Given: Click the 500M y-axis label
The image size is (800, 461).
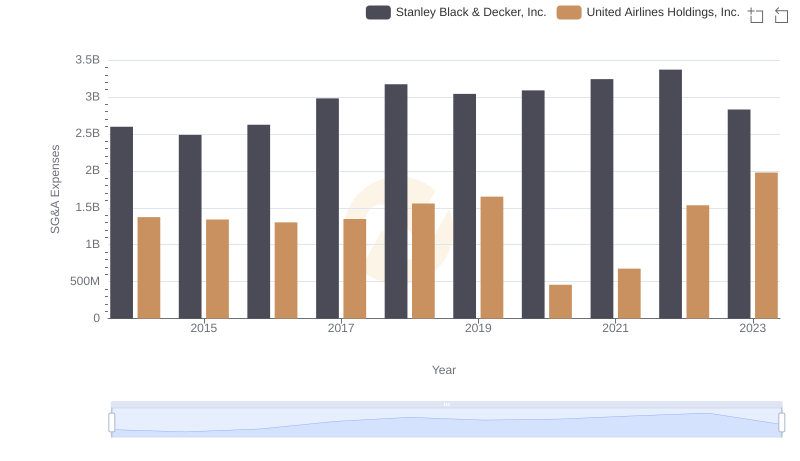Looking at the screenshot, I should (x=85, y=281).
